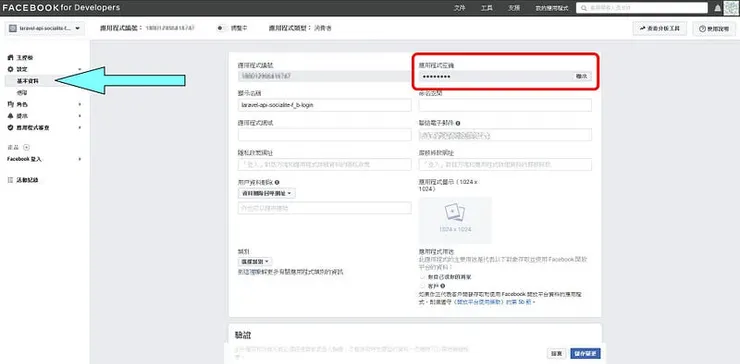Viewport: 740px width, 364px height.
Task: Click the Facebook for Developers logo
Action: pos(61,8)
